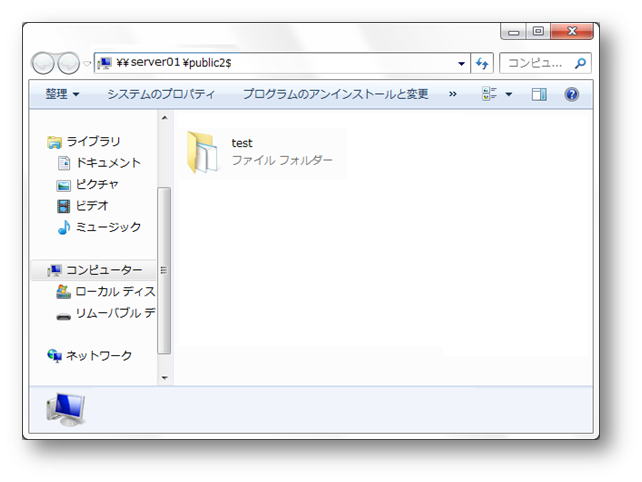Viewport: 642px width, 482px height.
Task: Click the コンピューター monitor icon in tree
Action: (54, 270)
